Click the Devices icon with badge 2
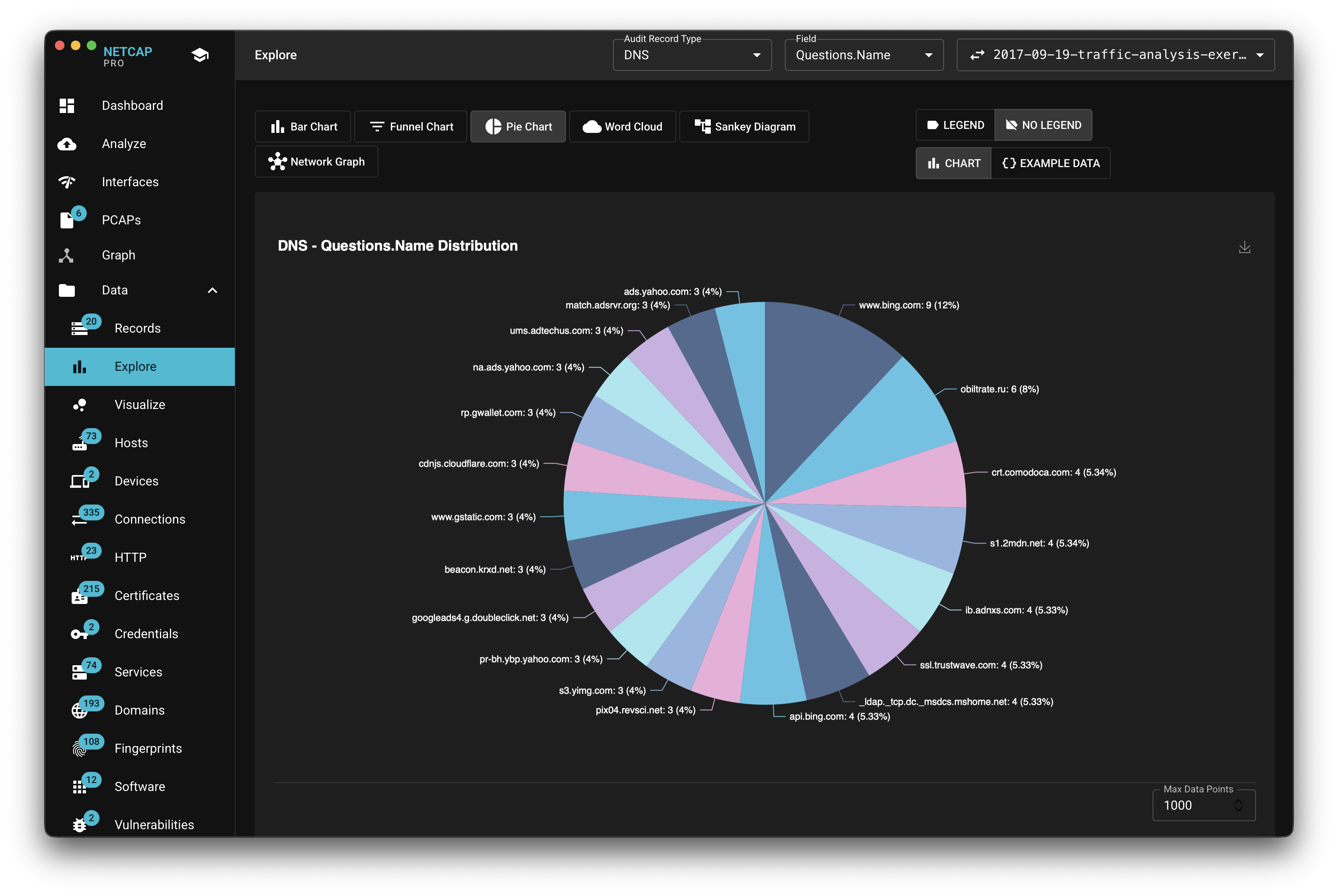The image size is (1338, 896). coord(80,482)
